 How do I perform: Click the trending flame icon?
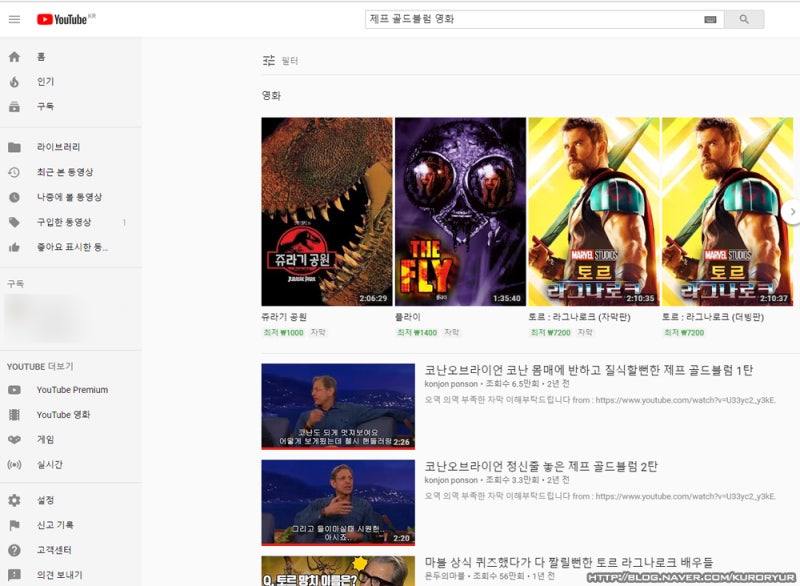(x=14, y=82)
